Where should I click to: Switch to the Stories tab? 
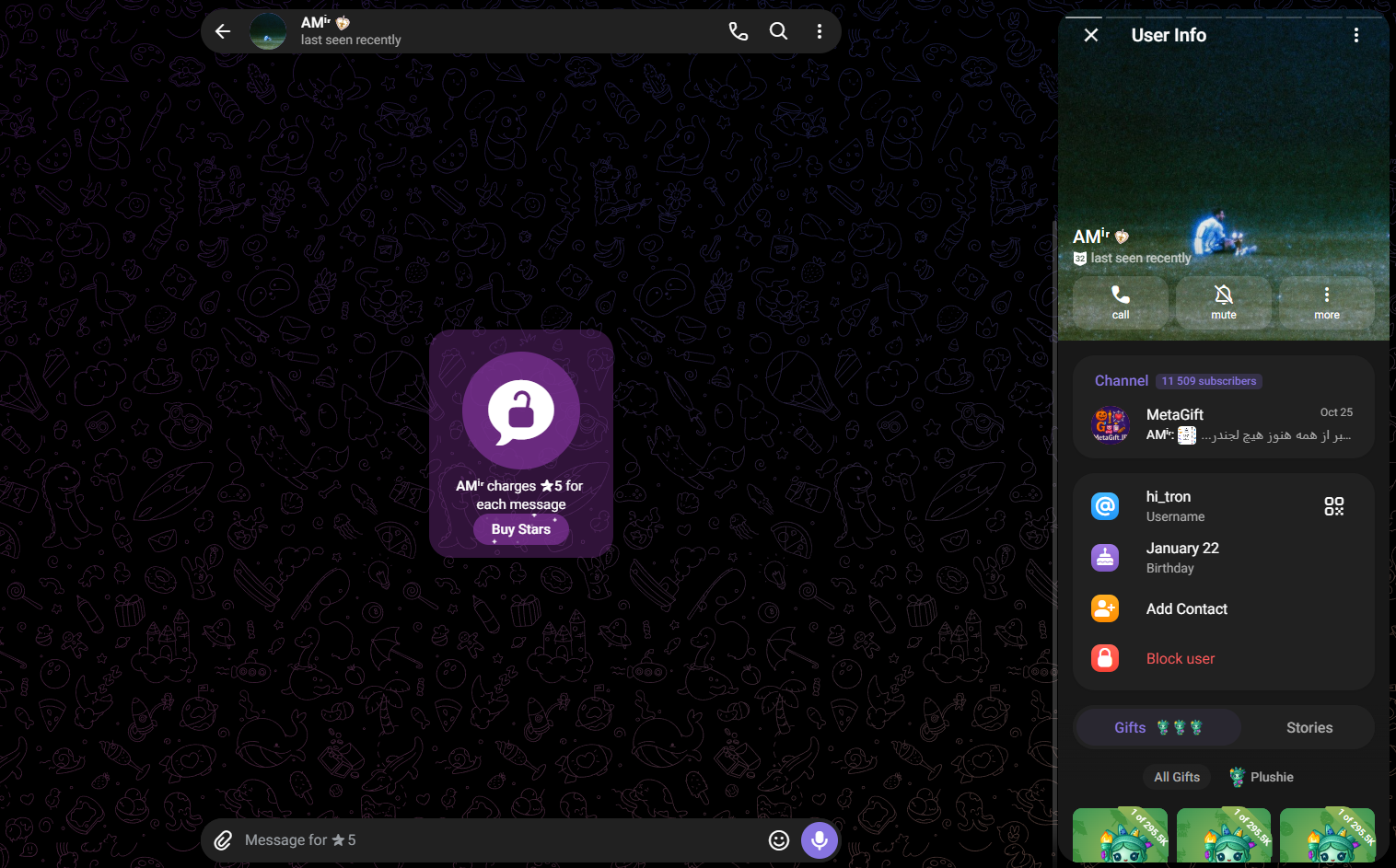tap(1309, 727)
